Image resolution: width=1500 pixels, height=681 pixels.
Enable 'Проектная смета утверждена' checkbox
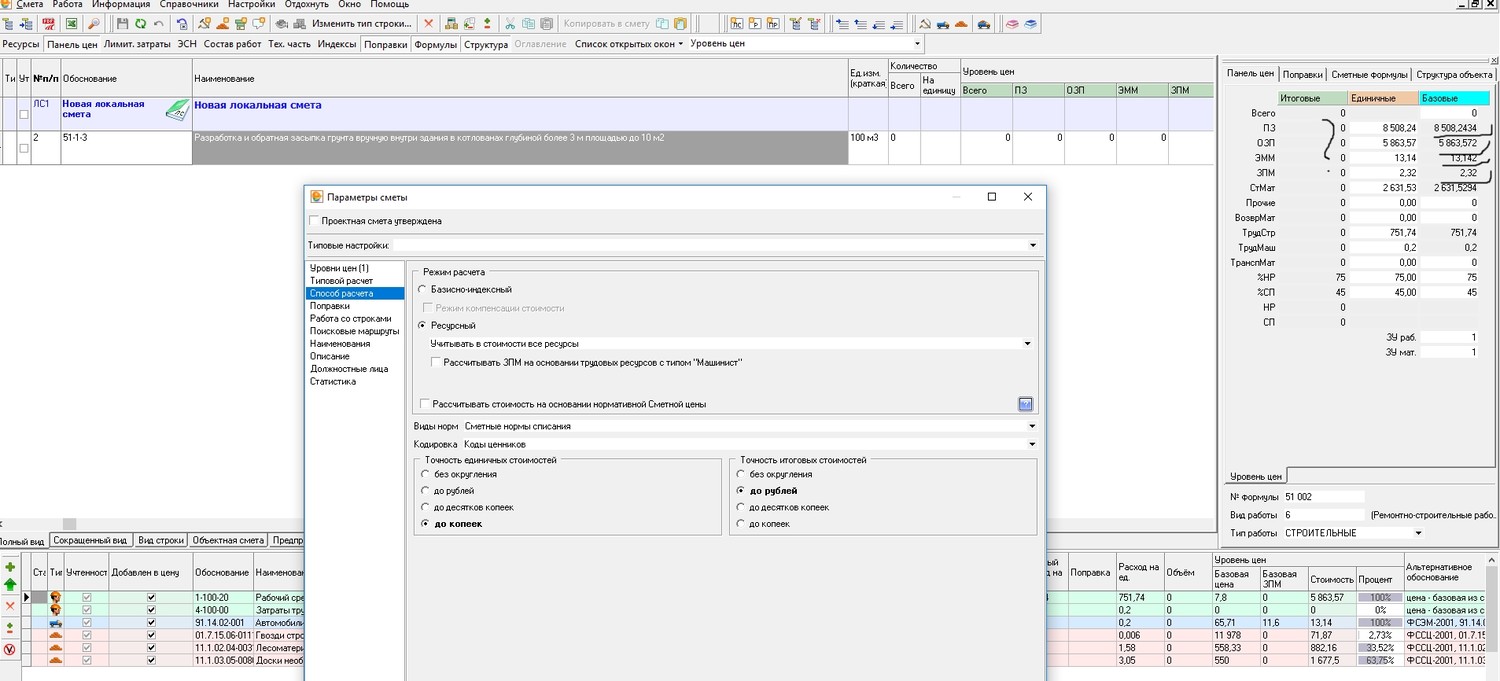click(316, 221)
